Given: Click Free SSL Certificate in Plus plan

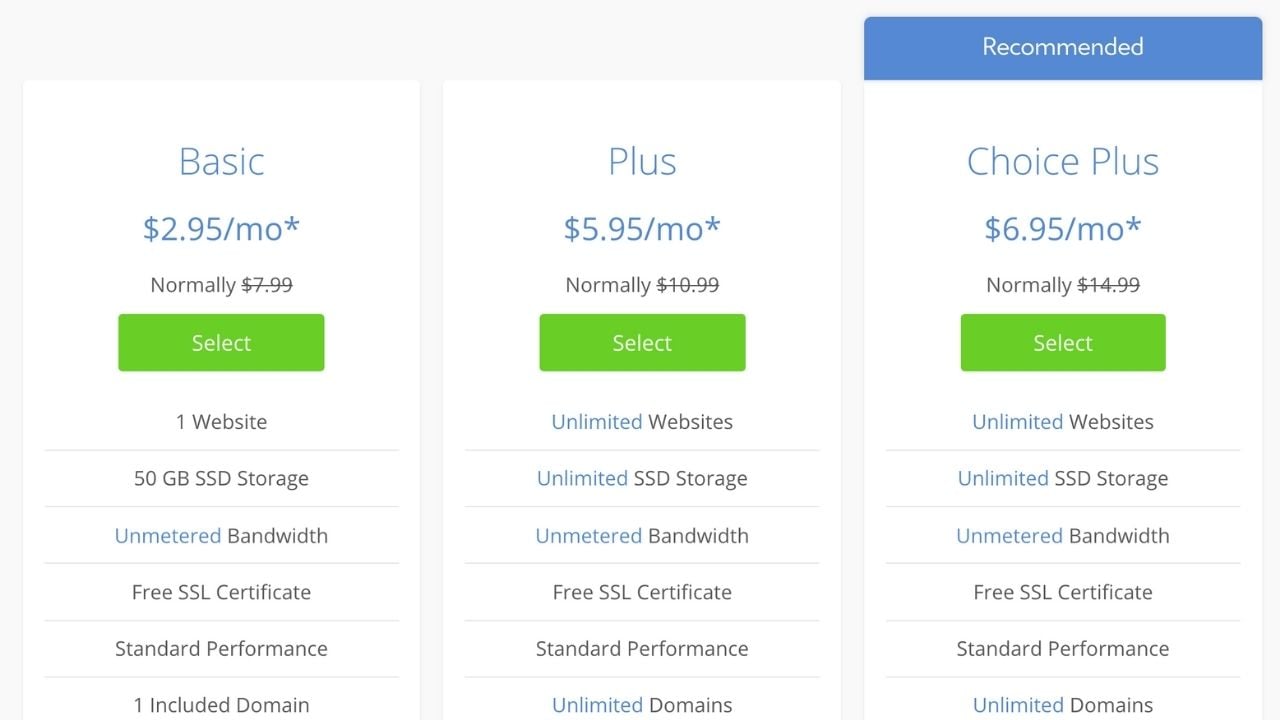Looking at the screenshot, I should point(642,592).
